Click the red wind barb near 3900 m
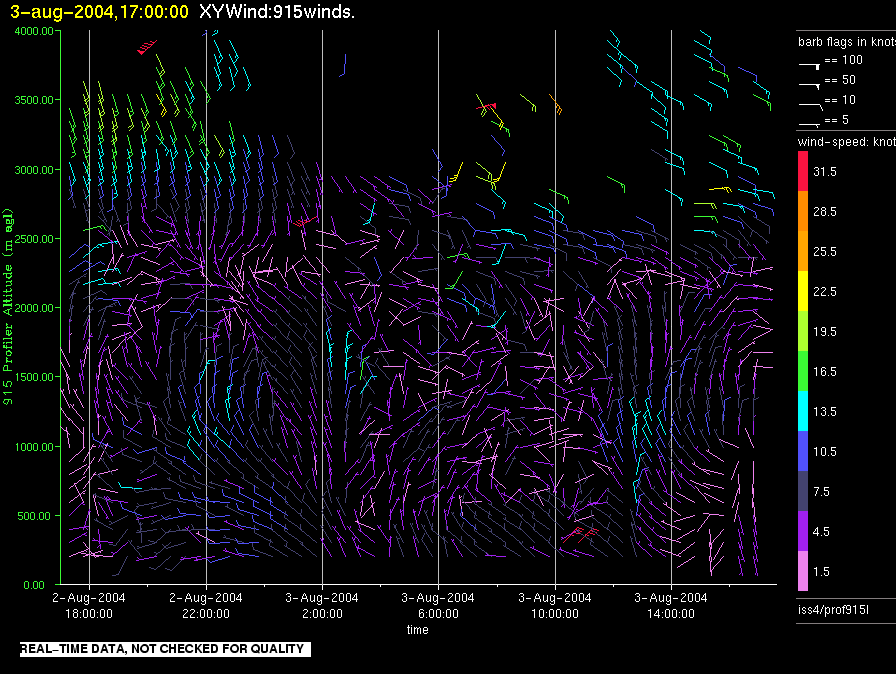The width and height of the screenshot is (896, 674). pos(147,47)
